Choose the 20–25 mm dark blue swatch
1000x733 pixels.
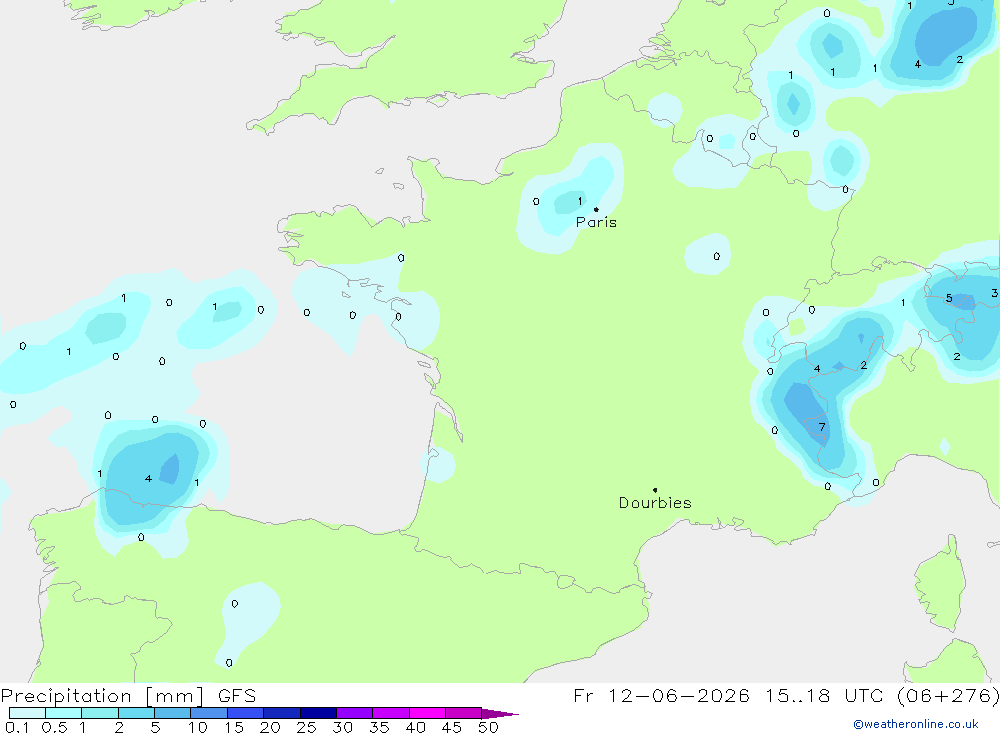tap(282, 713)
